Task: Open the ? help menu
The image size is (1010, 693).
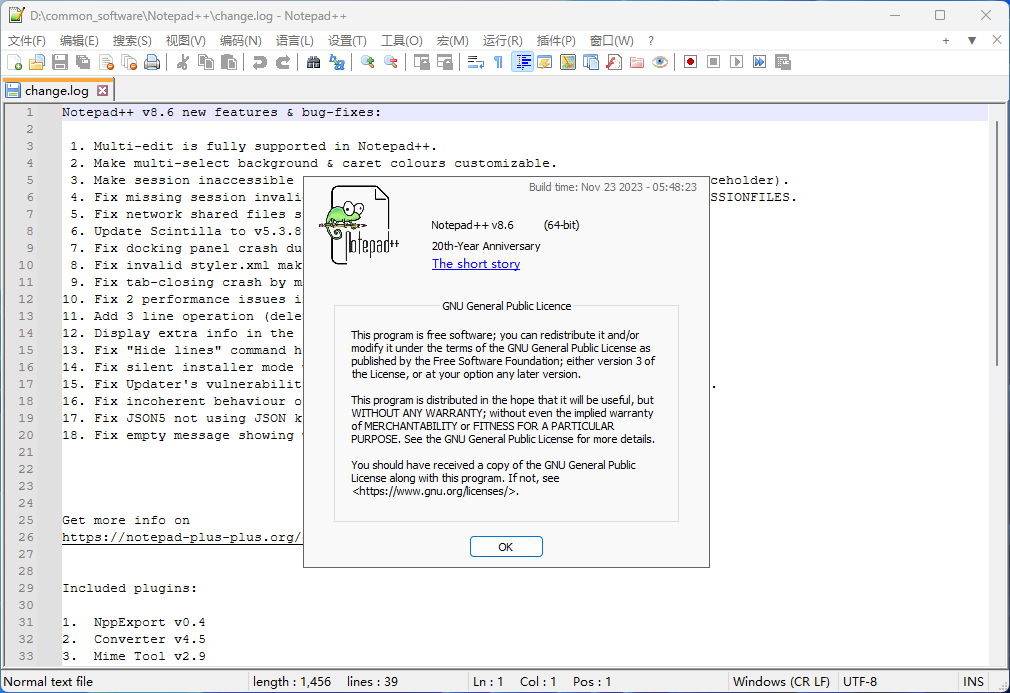Action: click(x=651, y=41)
